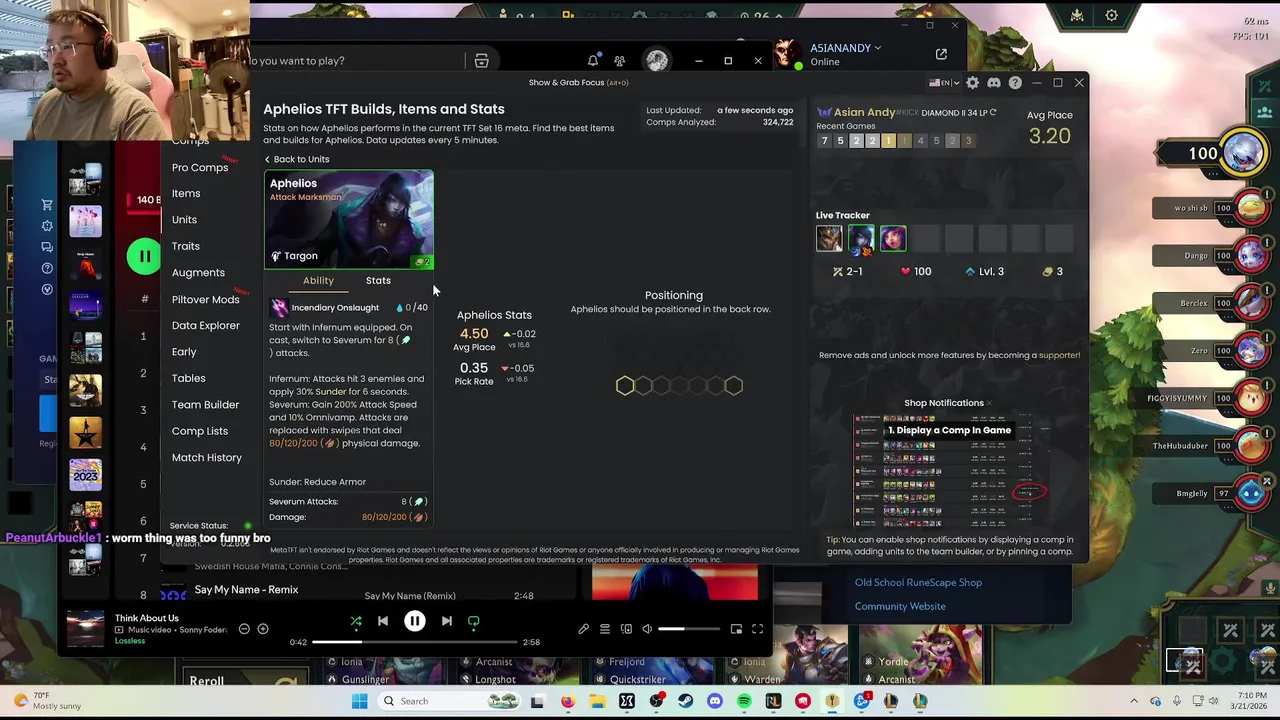Open Pro Comps in MetaTFT sidebar
The height and width of the screenshot is (720, 1280).
[x=200, y=168]
